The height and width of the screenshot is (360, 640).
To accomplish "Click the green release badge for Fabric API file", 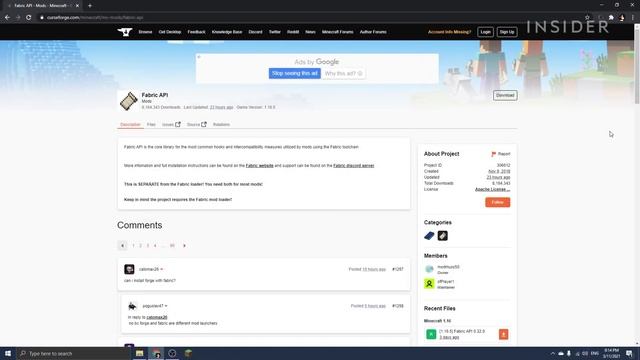I will point(431,334).
